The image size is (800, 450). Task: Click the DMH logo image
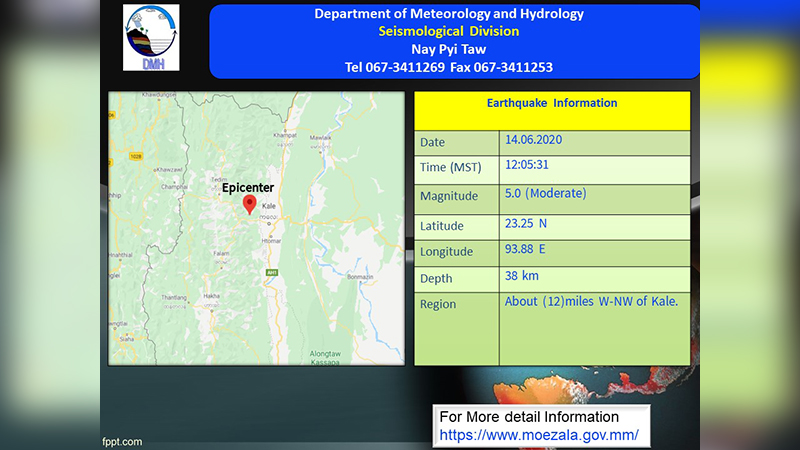pyautogui.click(x=151, y=38)
